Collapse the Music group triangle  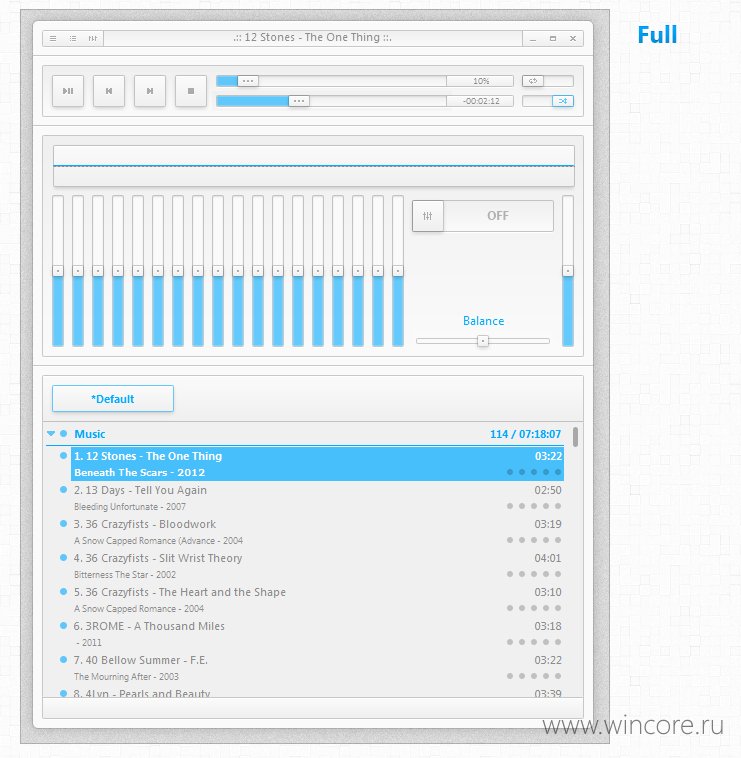51,434
